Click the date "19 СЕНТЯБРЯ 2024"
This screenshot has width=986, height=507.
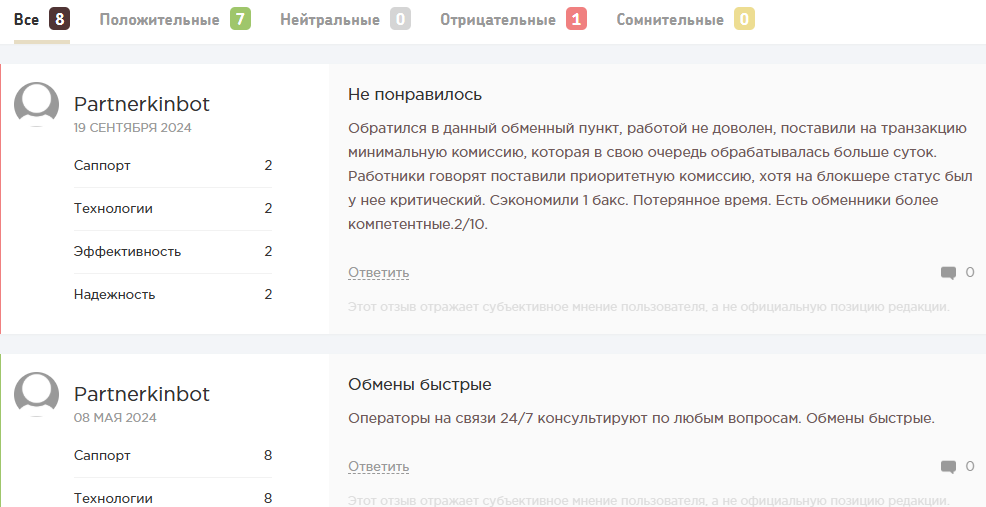[133, 128]
